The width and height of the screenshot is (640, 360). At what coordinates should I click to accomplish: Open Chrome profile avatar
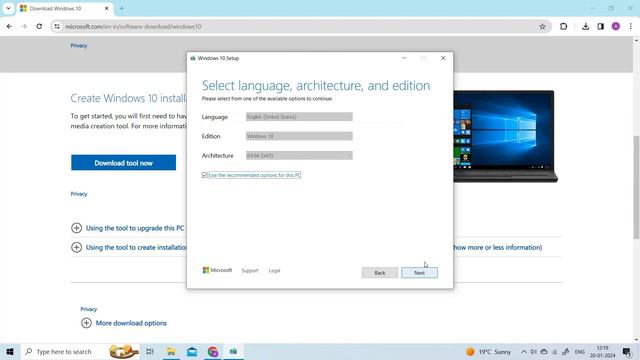pyautogui.click(x=616, y=27)
